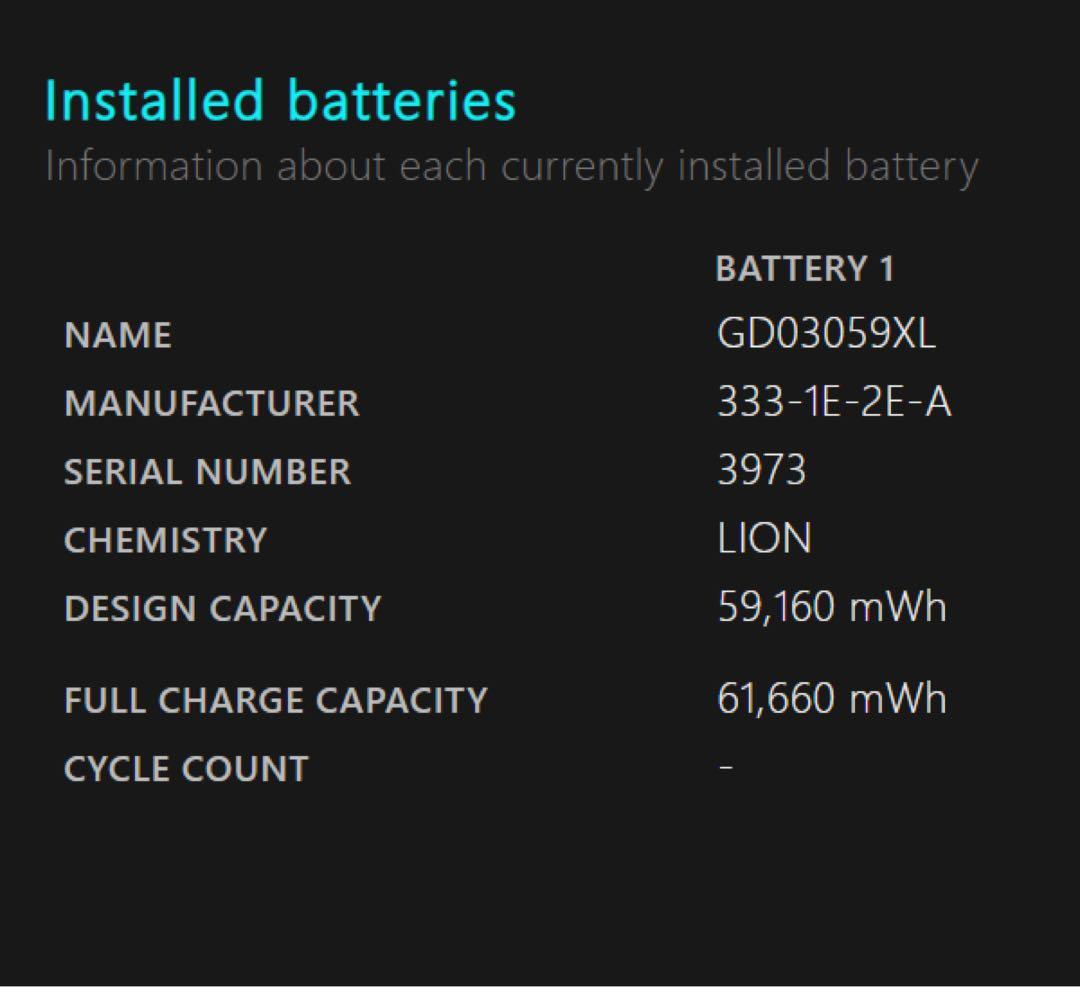
Task: Select the BATTERY 1 column header
Action: click(804, 269)
